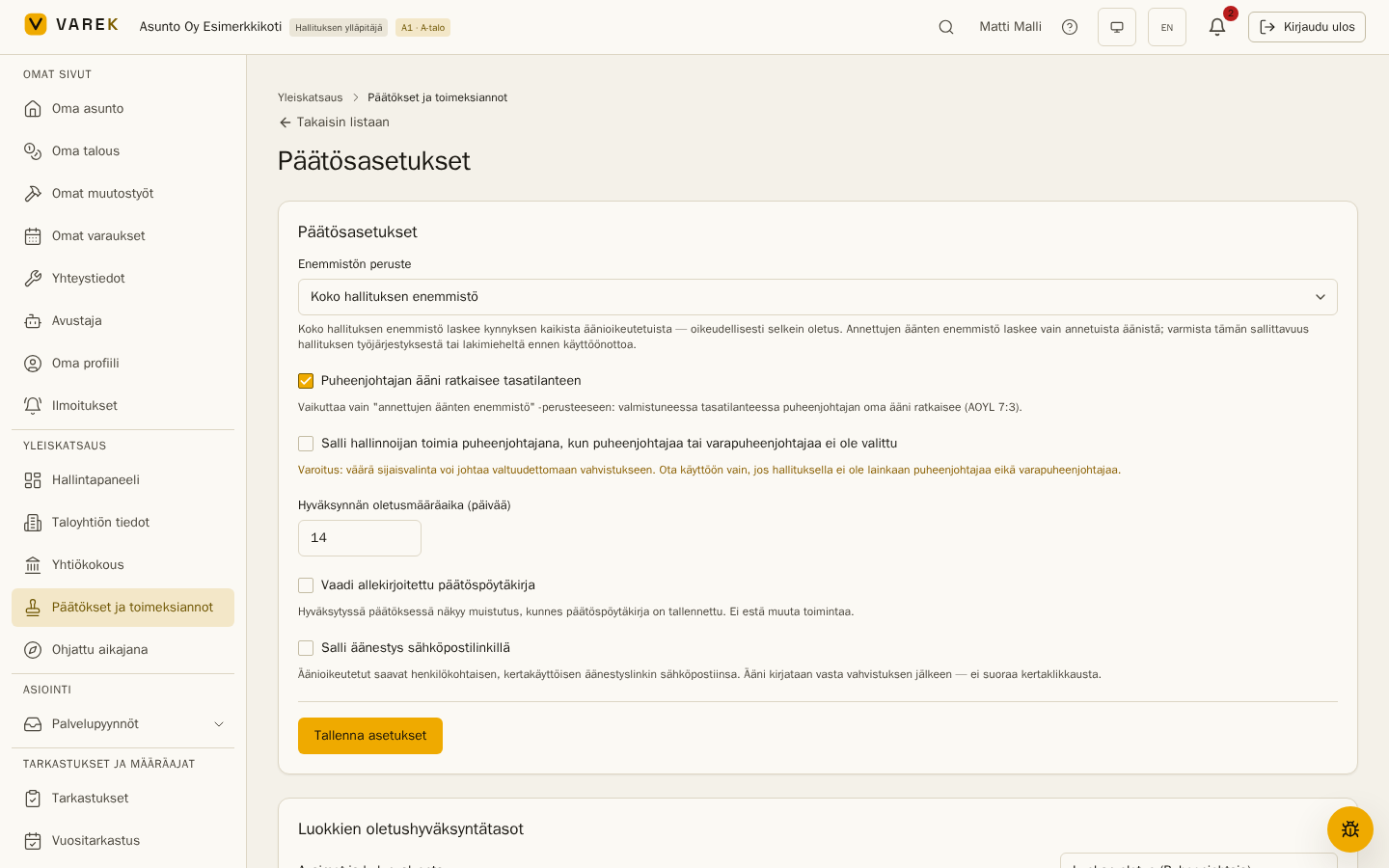Click the Yhteystiedot wrench icon
The width and height of the screenshot is (1389, 868).
[x=33, y=279]
